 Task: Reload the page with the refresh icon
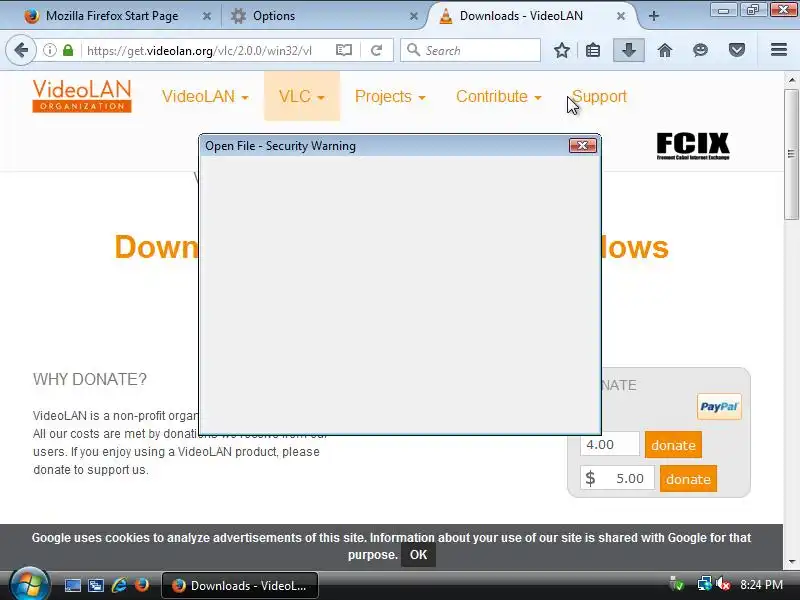click(x=377, y=50)
